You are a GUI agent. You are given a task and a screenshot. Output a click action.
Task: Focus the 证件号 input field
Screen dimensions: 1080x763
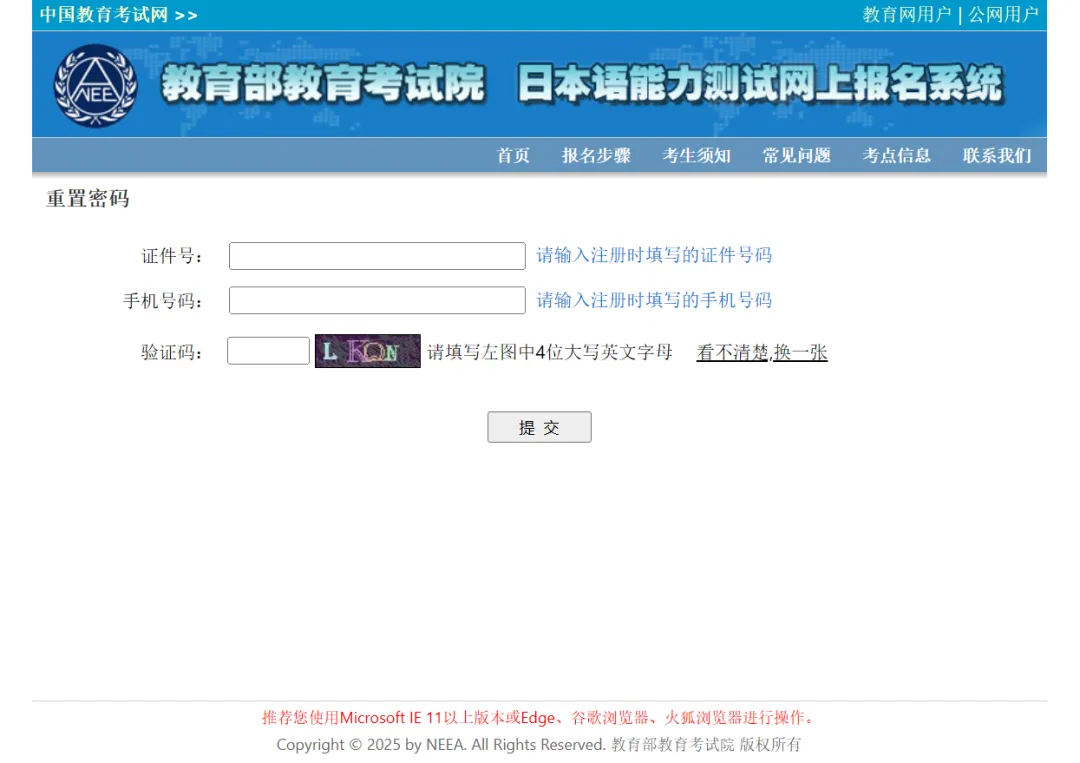pyautogui.click(x=377, y=255)
